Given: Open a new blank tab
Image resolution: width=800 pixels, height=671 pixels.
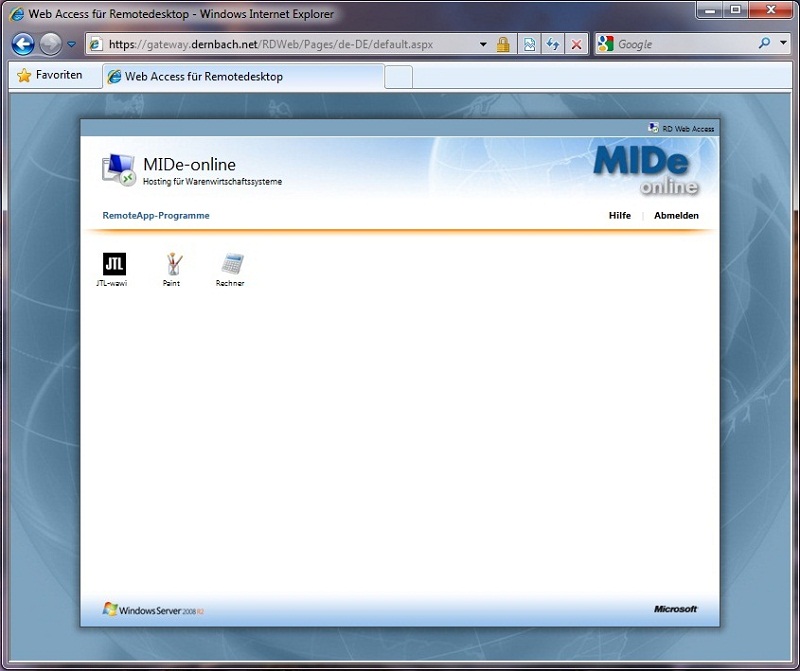Looking at the screenshot, I should pyautogui.click(x=398, y=77).
